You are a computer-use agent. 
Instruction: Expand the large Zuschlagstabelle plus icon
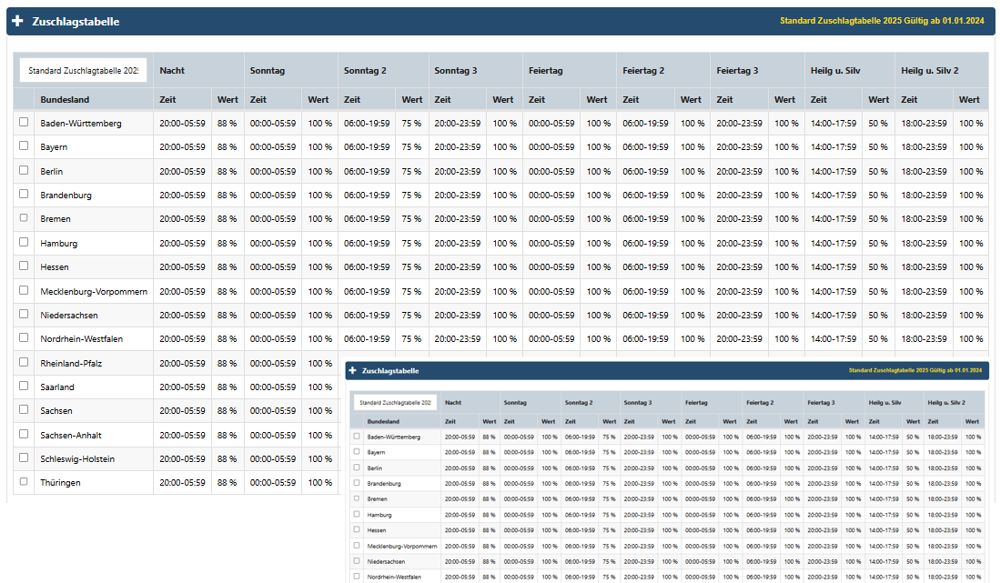(18, 21)
